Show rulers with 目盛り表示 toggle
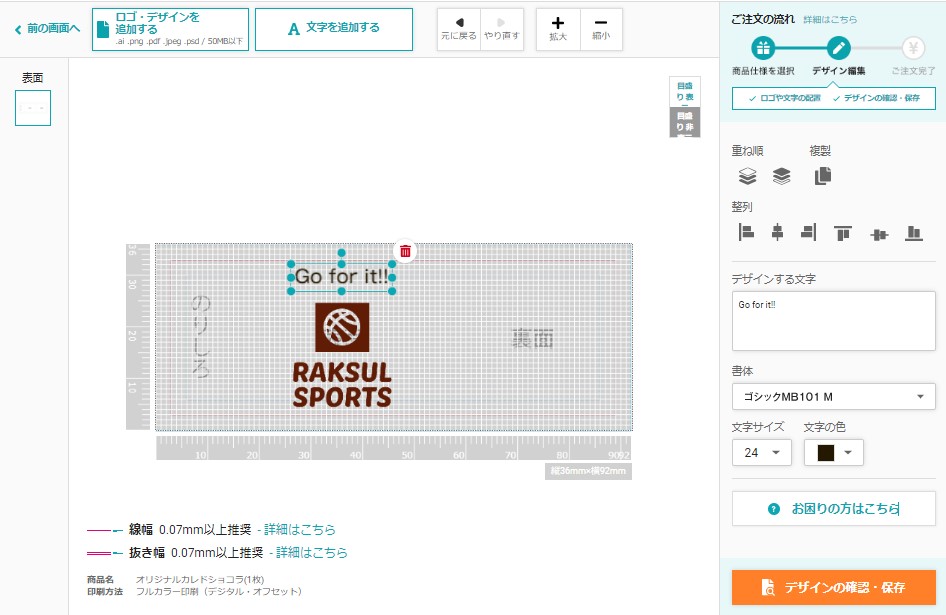 685,92
